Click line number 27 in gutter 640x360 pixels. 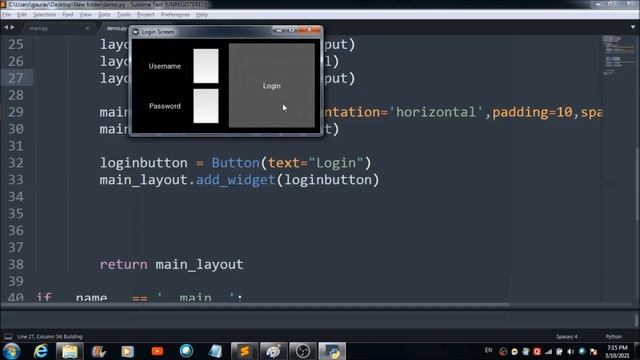(x=16, y=78)
